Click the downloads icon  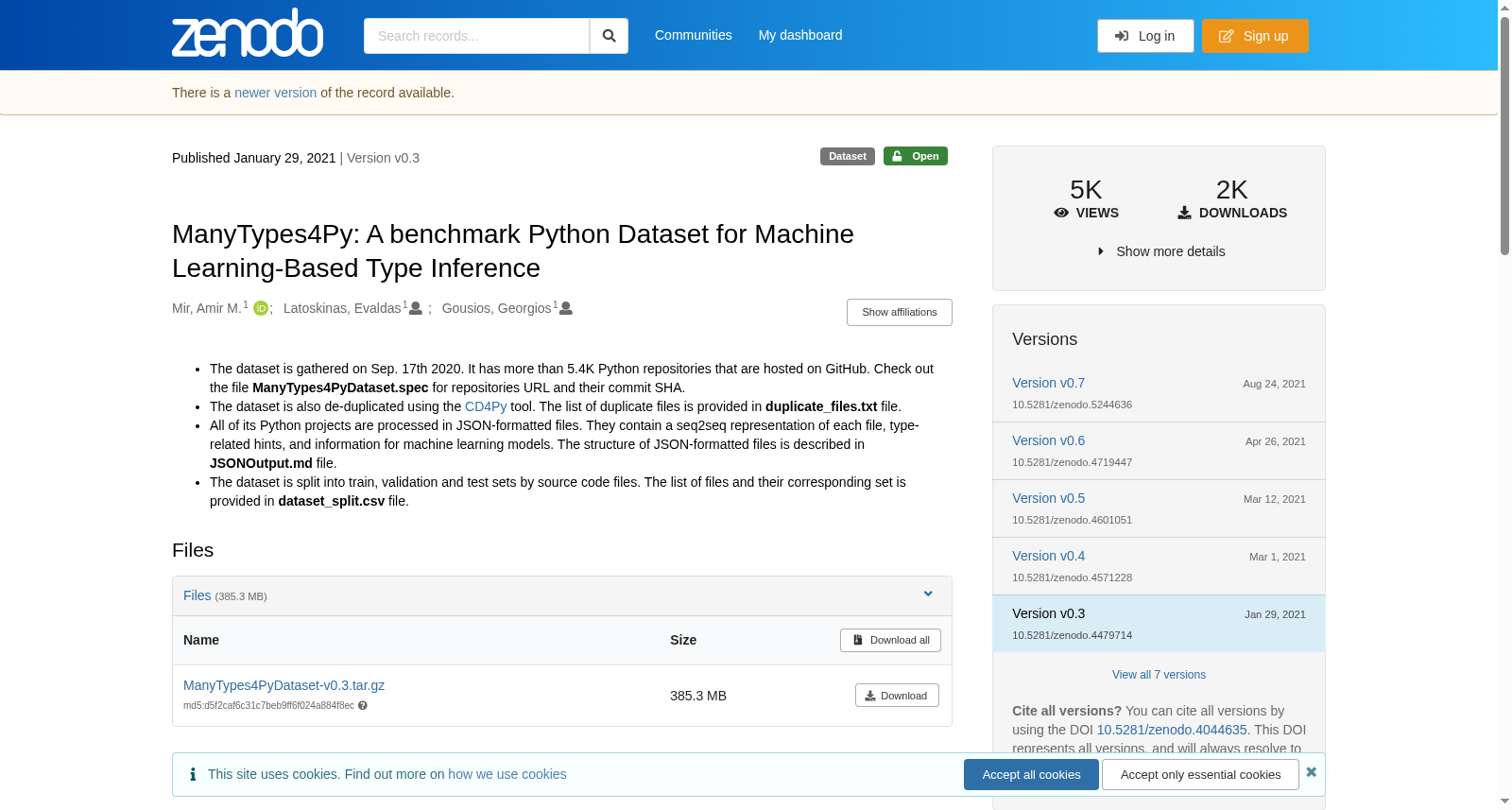click(x=1184, y=213)
